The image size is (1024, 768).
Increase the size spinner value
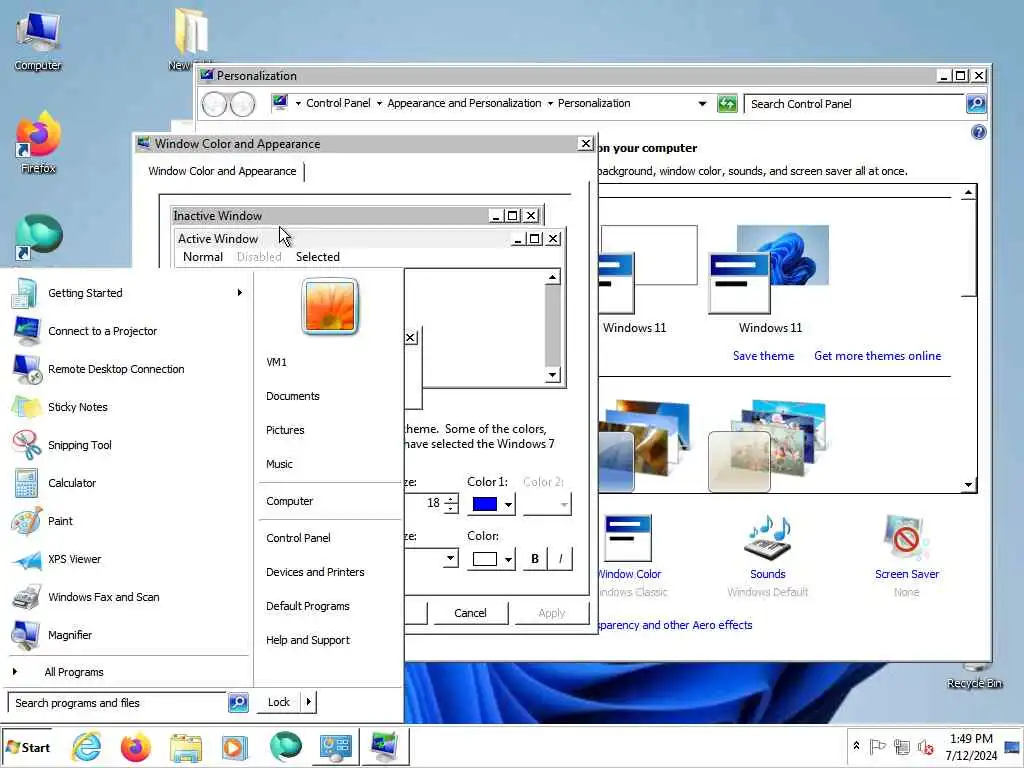(x=451, y=500)
